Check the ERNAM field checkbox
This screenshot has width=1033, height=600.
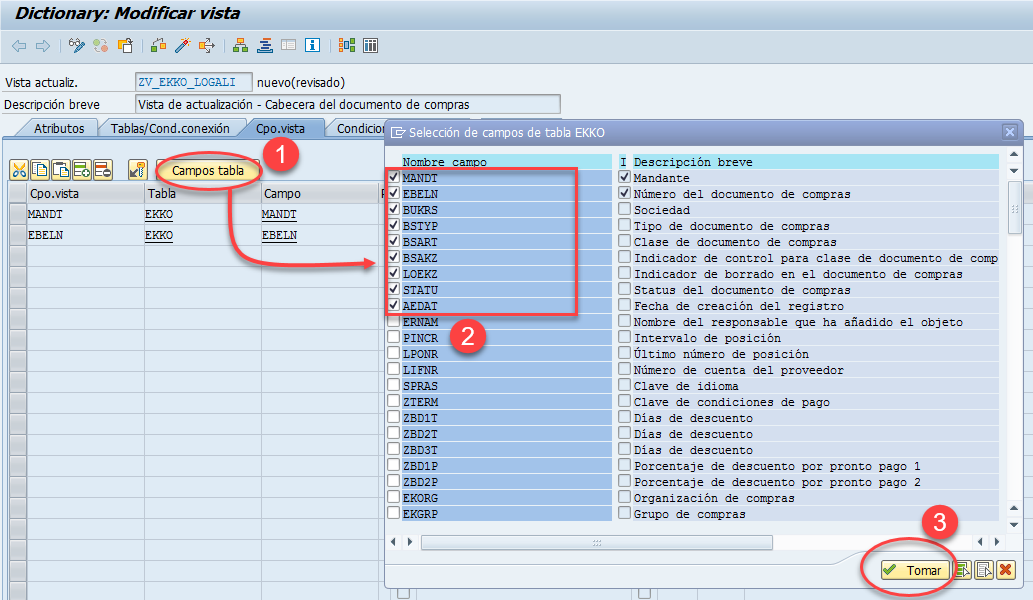point(394,321)
